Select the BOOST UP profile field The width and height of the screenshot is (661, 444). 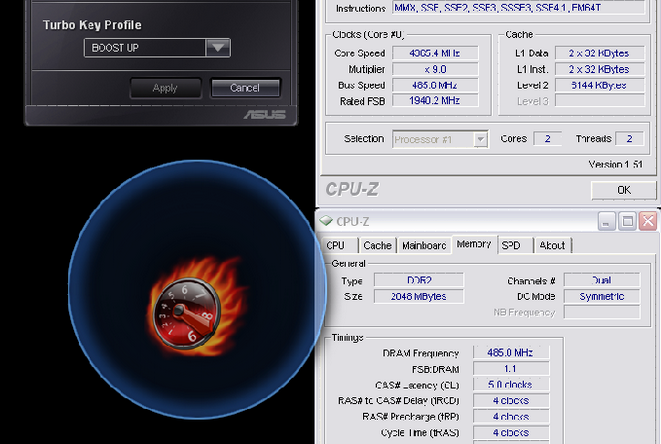click(145, 48)
